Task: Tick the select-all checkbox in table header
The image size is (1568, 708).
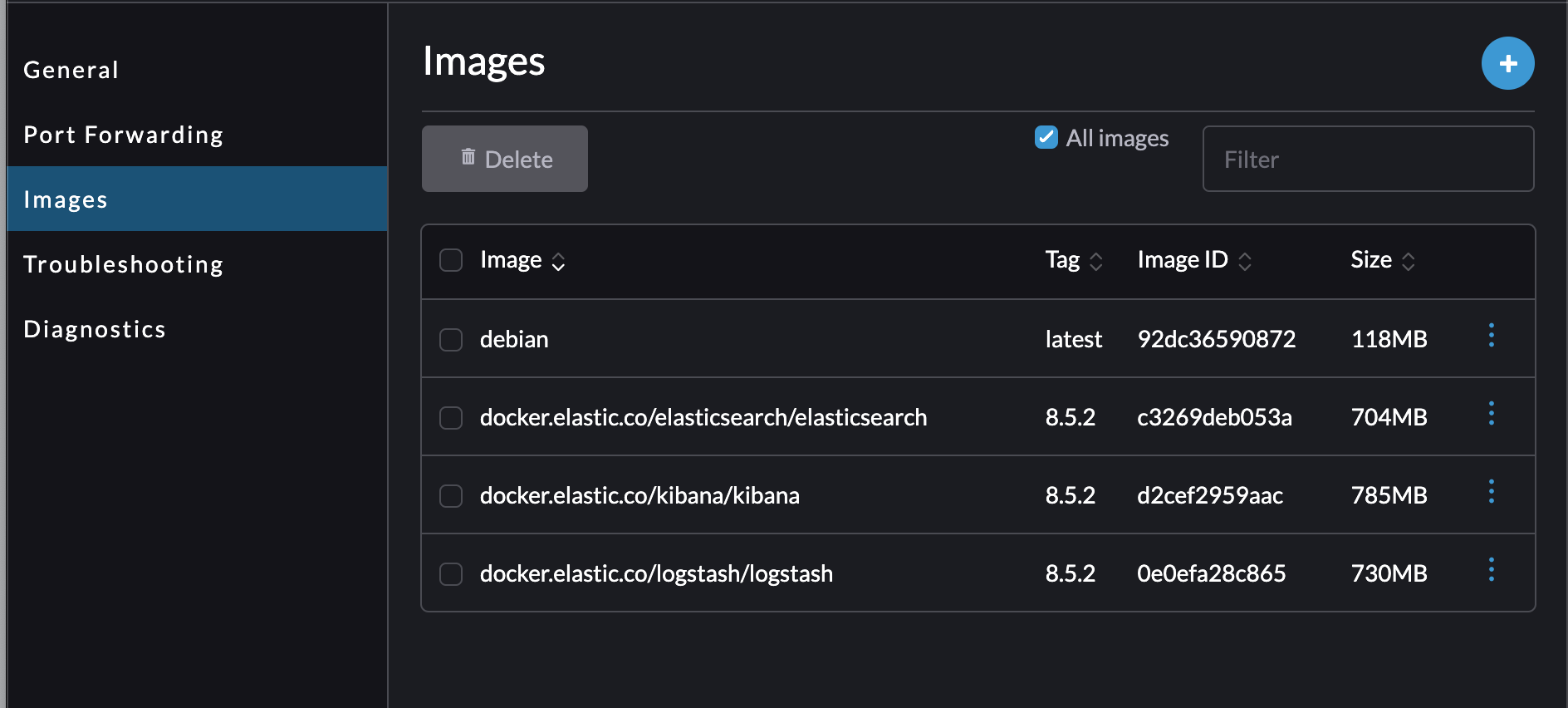Action: point(451,260)
